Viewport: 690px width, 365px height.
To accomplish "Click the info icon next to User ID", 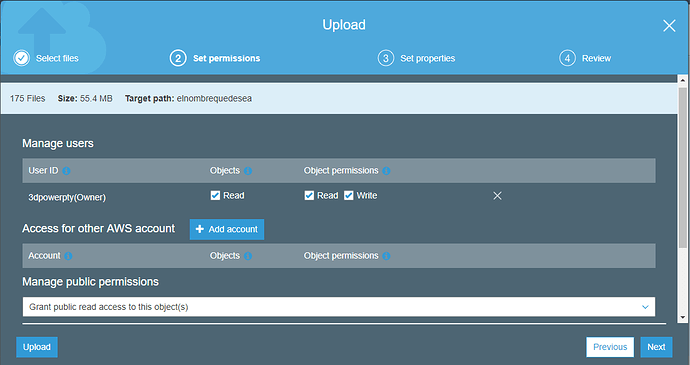I will click(x=66, y=171).
